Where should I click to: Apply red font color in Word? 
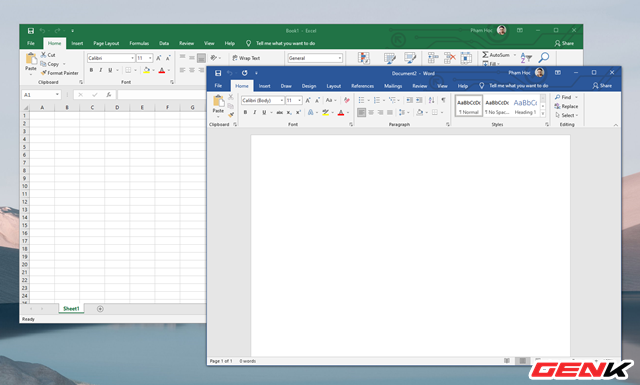(x=341, y=113)
